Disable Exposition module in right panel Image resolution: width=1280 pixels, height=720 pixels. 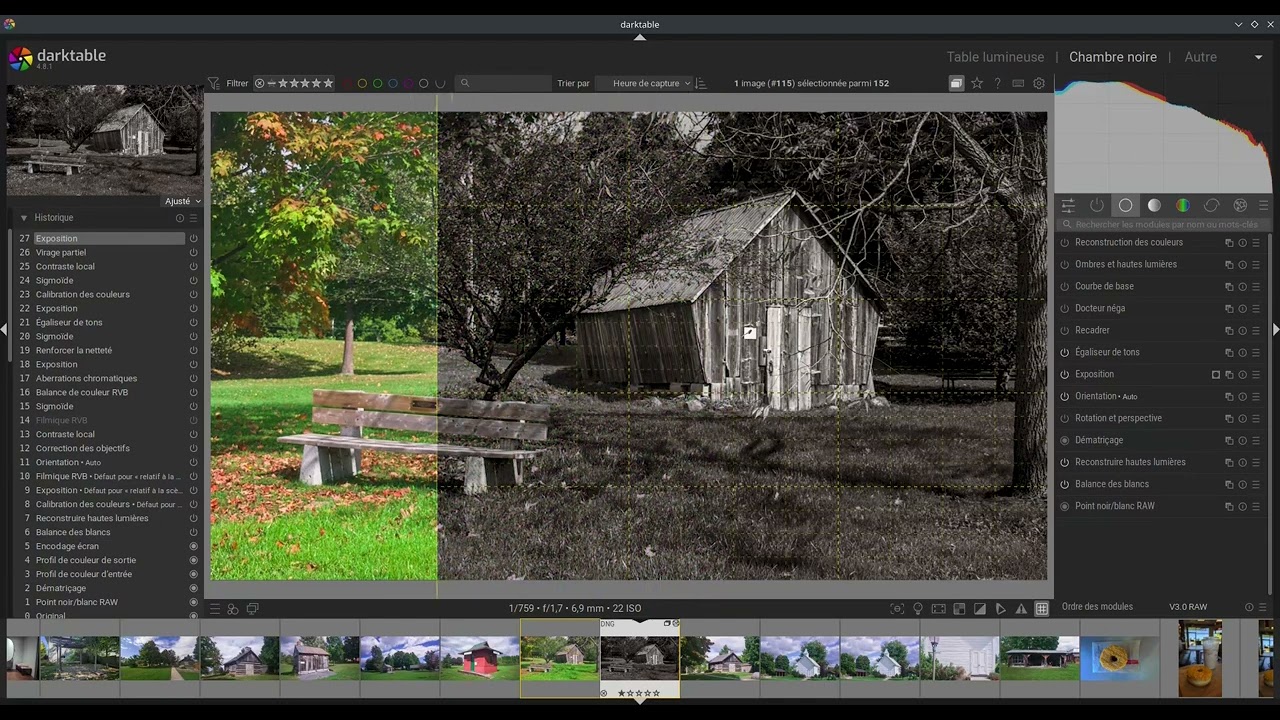(x=1064, y=374)
